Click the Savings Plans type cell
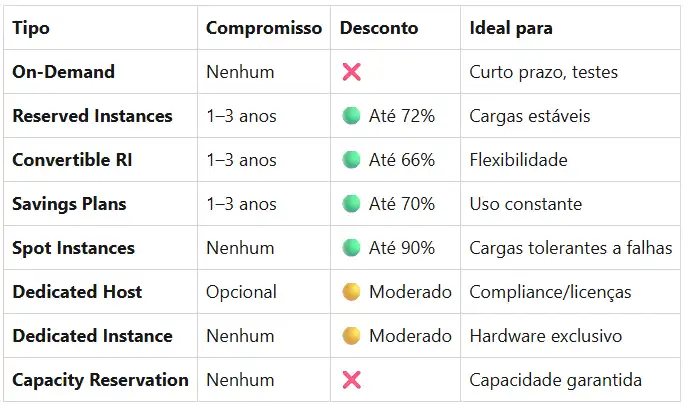Image resolution: width=683 pixels, height=405 pixels. [69, 204]
